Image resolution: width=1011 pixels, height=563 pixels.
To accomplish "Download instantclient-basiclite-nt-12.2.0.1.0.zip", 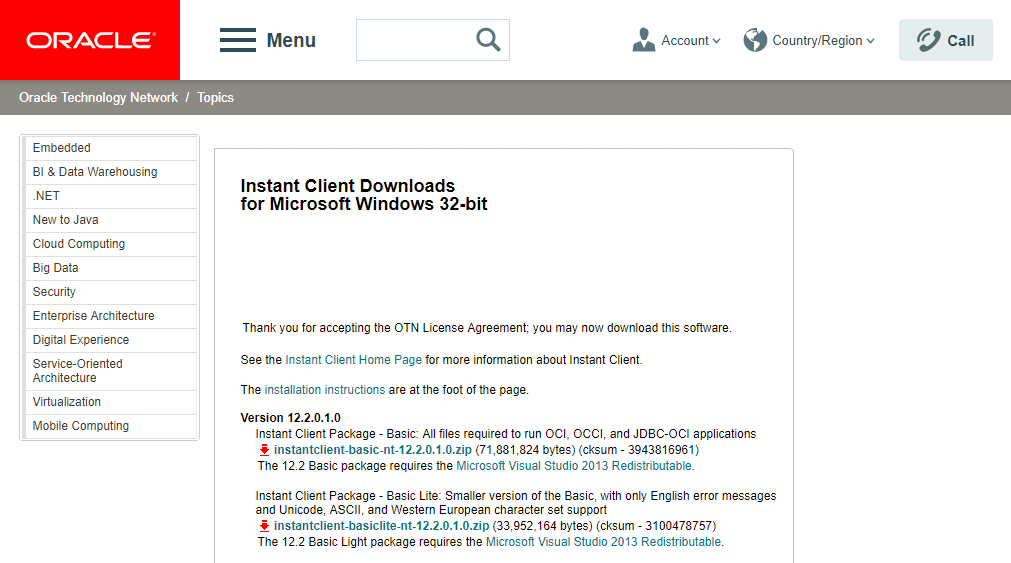I will pyautogui.click(x=381, y=526).
